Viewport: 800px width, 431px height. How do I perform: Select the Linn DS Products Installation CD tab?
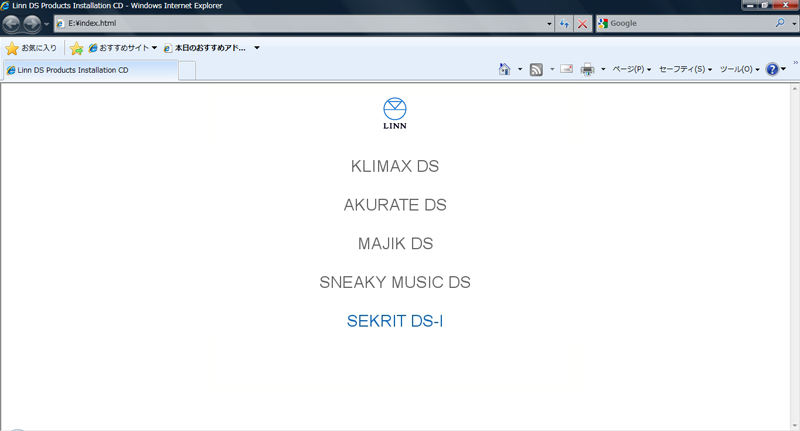click(x=91, y=70)
